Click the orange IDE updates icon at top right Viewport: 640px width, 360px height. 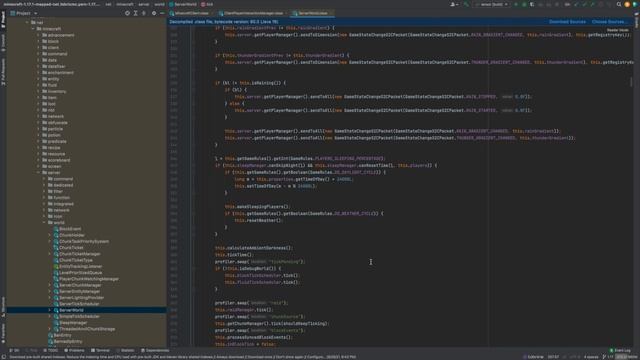coord(627,4)
